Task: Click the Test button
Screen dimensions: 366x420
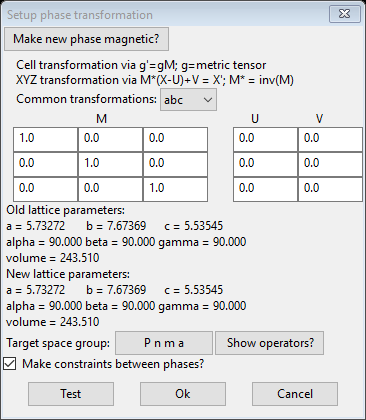Action: point(71,394)
